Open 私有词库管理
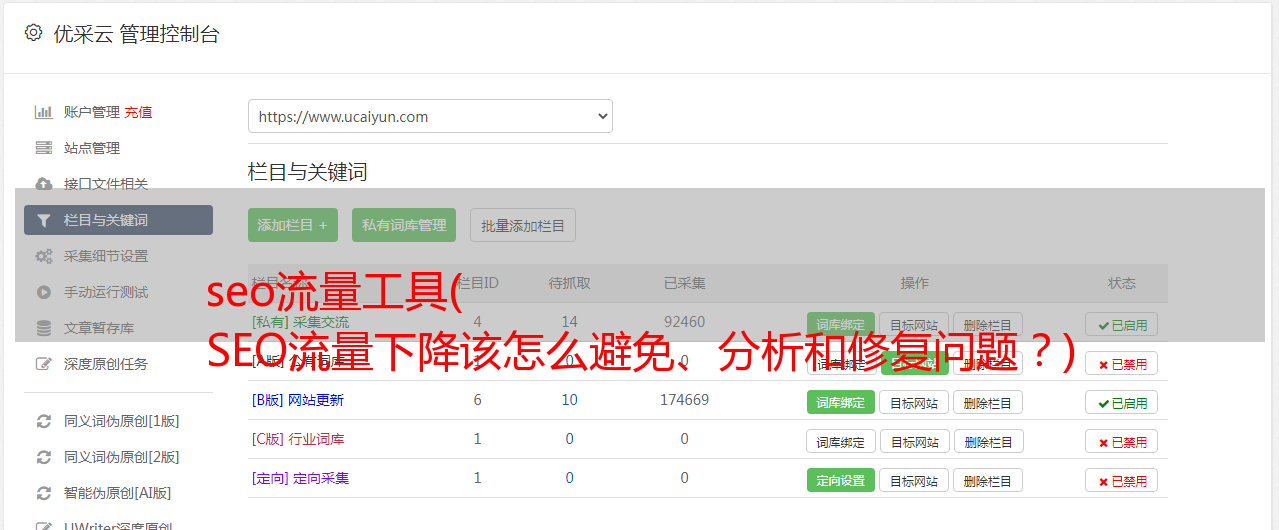Screen dimensions: 1279x530 tap(404, 225)
